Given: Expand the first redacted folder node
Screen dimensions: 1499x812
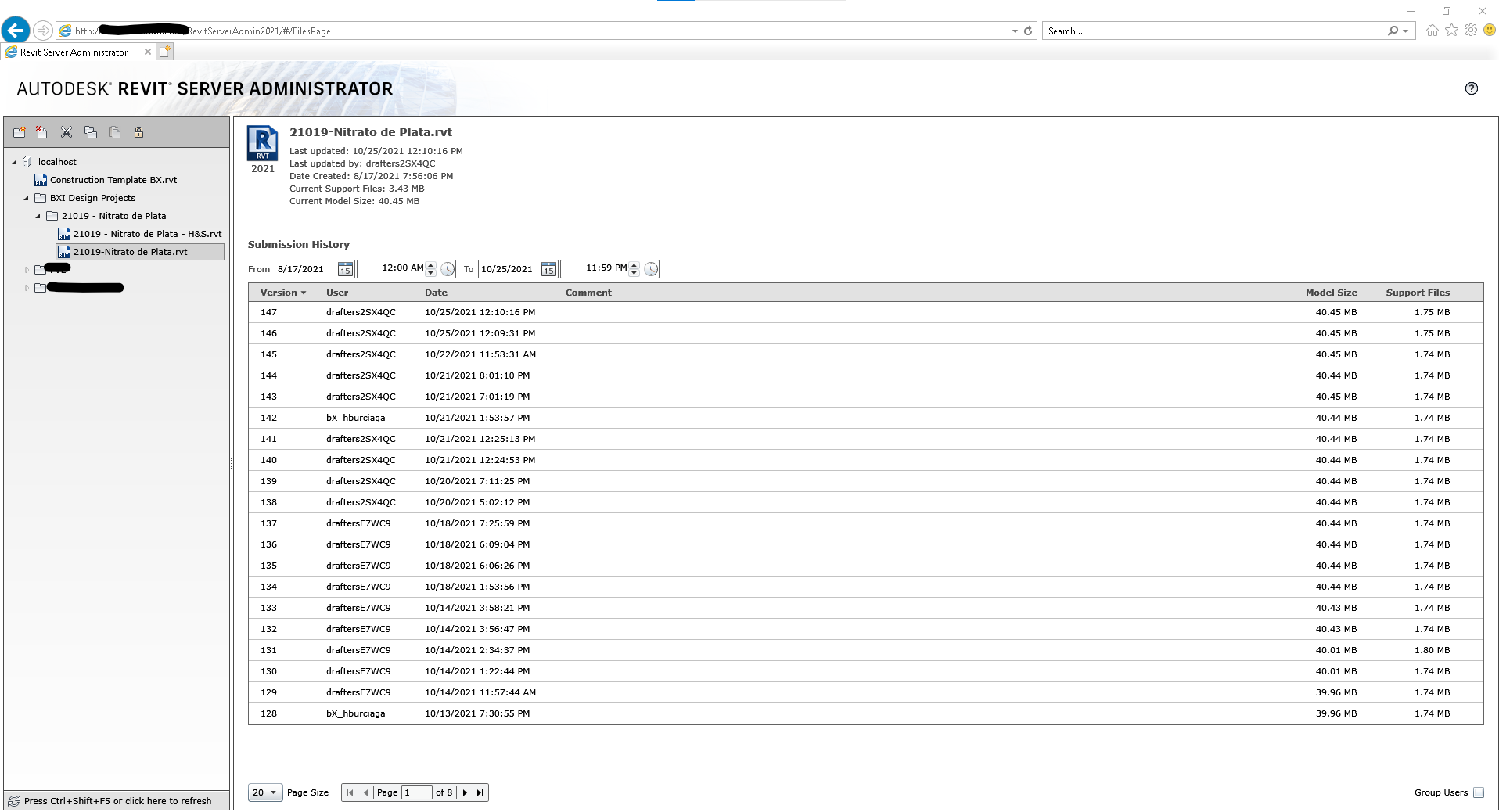Looking at the screenshot, I should (x=27, y=270).
